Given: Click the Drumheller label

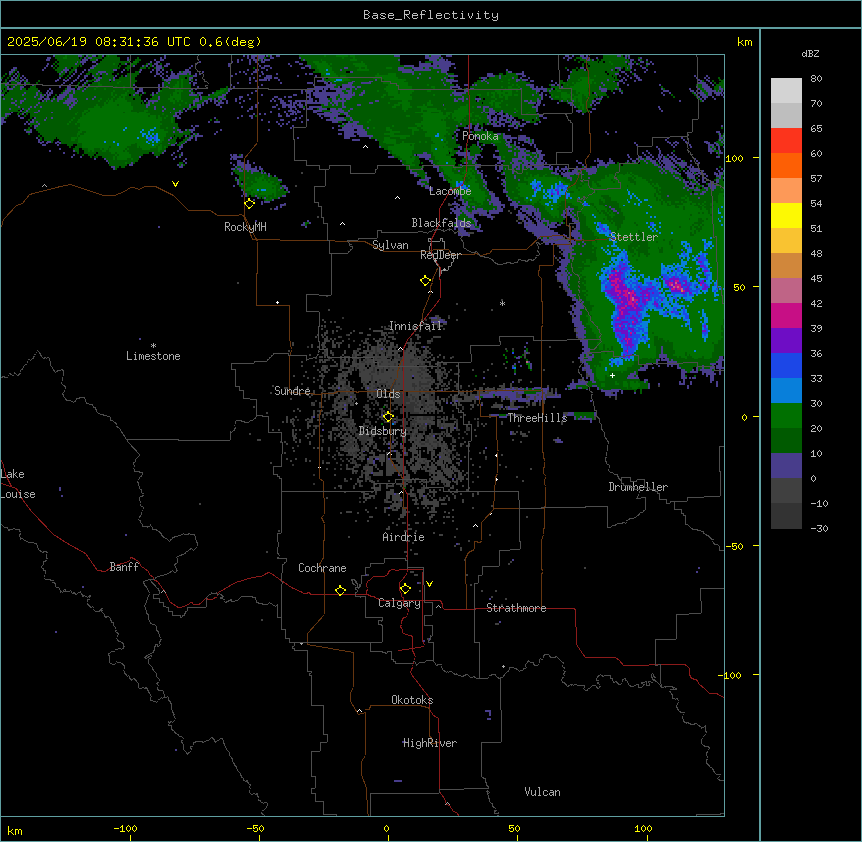Looking at the screenshot, I should point(638,487).
